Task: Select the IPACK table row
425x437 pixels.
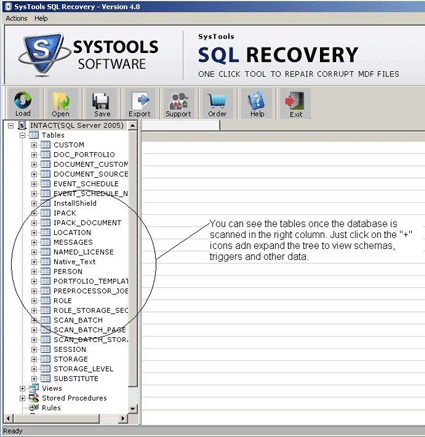Action: point(65,213)
